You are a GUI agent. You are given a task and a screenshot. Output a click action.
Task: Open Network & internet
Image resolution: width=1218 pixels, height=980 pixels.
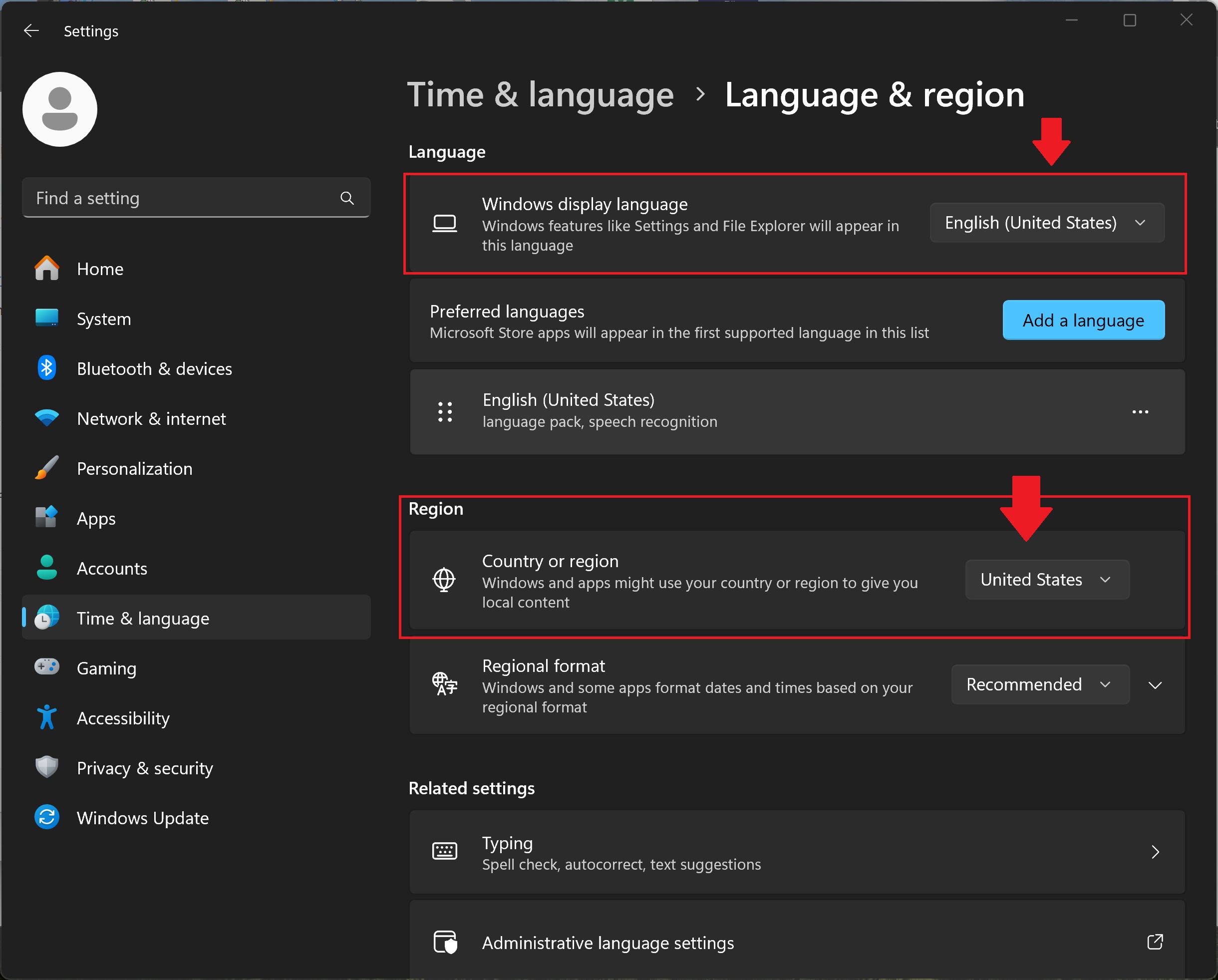pos(196,418)
